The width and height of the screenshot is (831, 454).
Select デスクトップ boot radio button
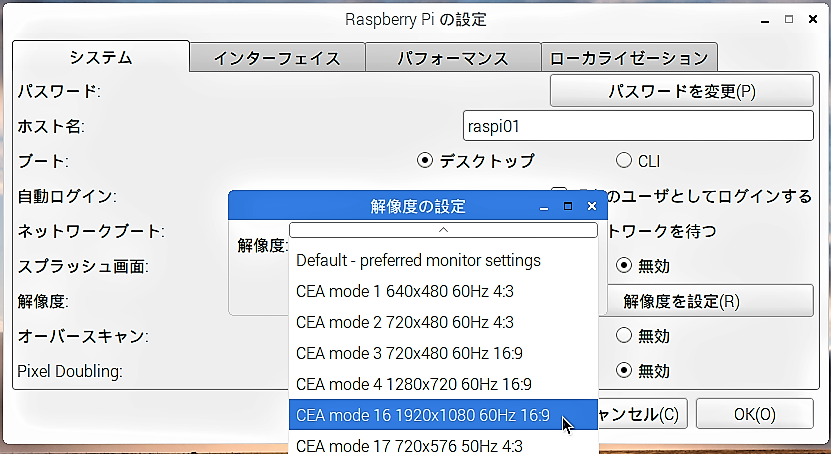point(425,161)
